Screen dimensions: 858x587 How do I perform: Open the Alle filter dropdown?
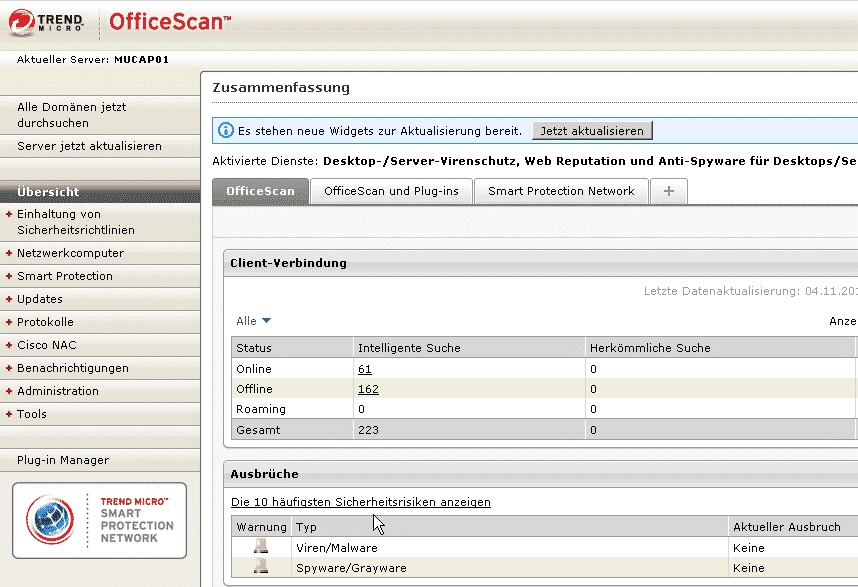coord(253,321)
